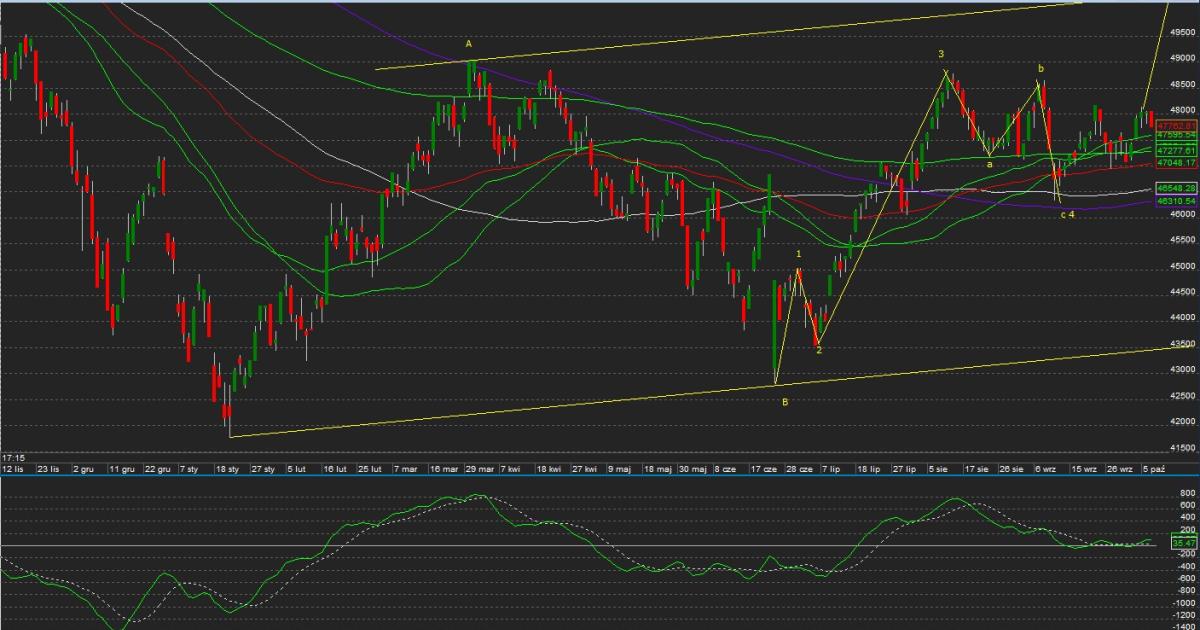
Task: Click wave label 3 at the August high
Action: tap(941, 54)
